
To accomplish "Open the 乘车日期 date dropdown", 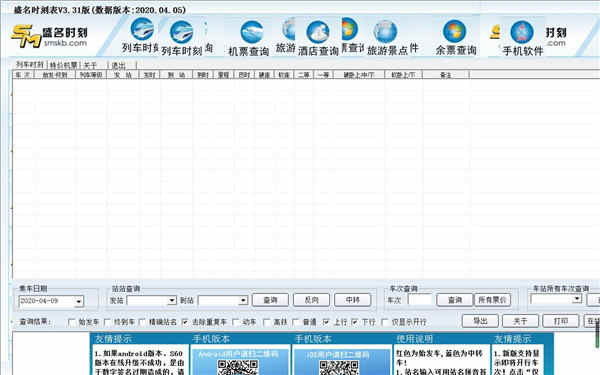I will click(x=79, y=302).
